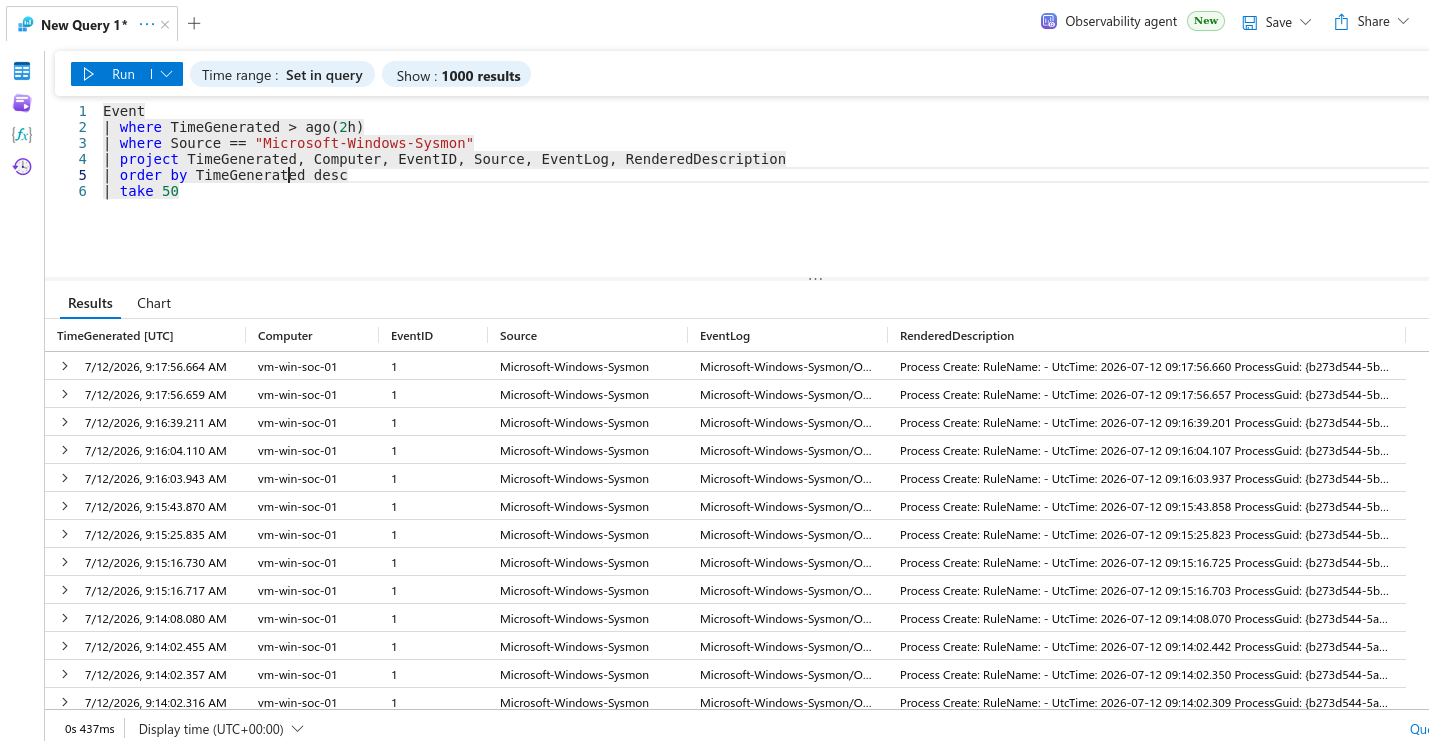
Task: Expand the 9:15:16.730 AM row
Action: (x=65, y=562)
